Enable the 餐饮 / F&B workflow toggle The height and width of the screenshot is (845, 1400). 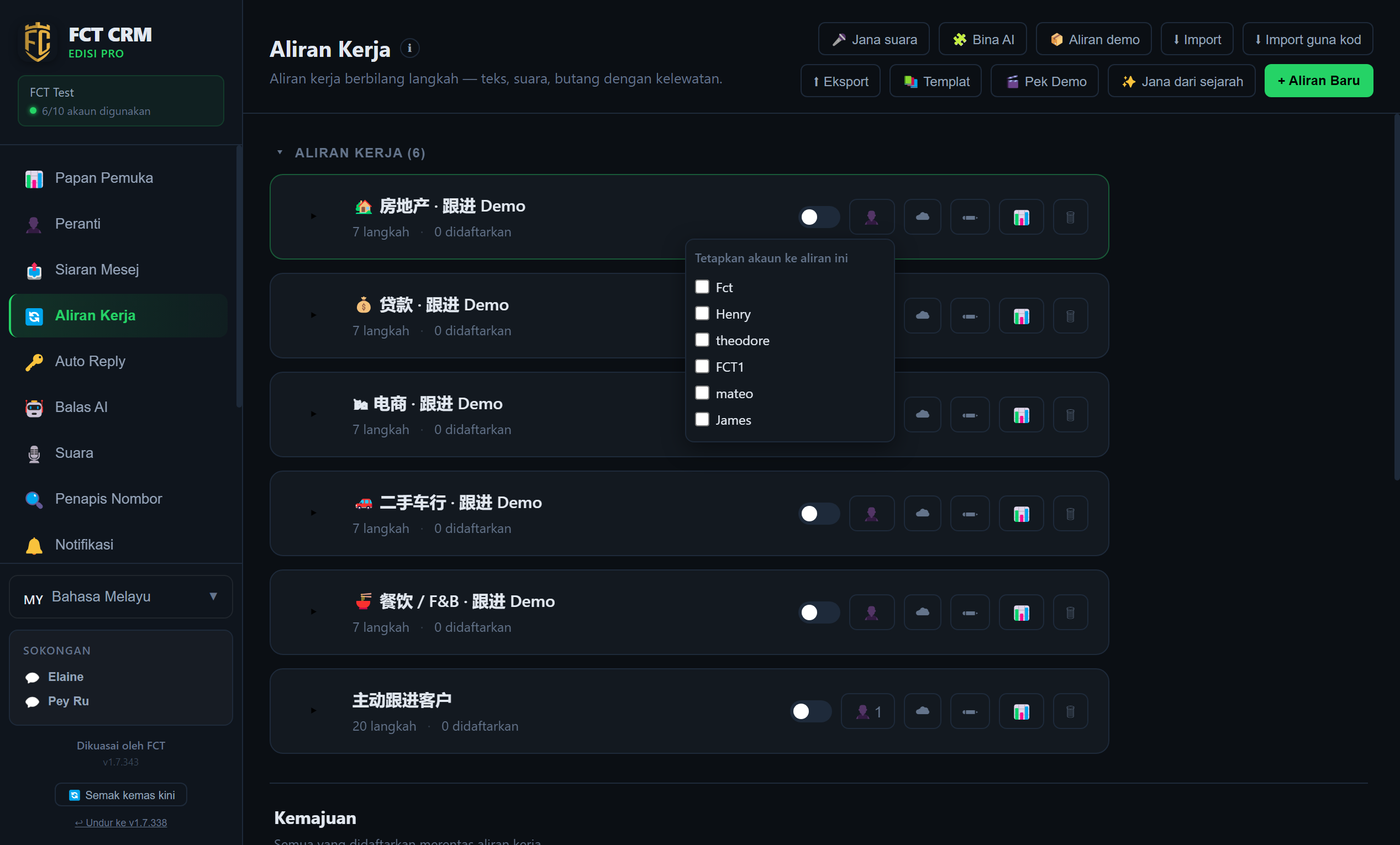[x=819, y=612]
